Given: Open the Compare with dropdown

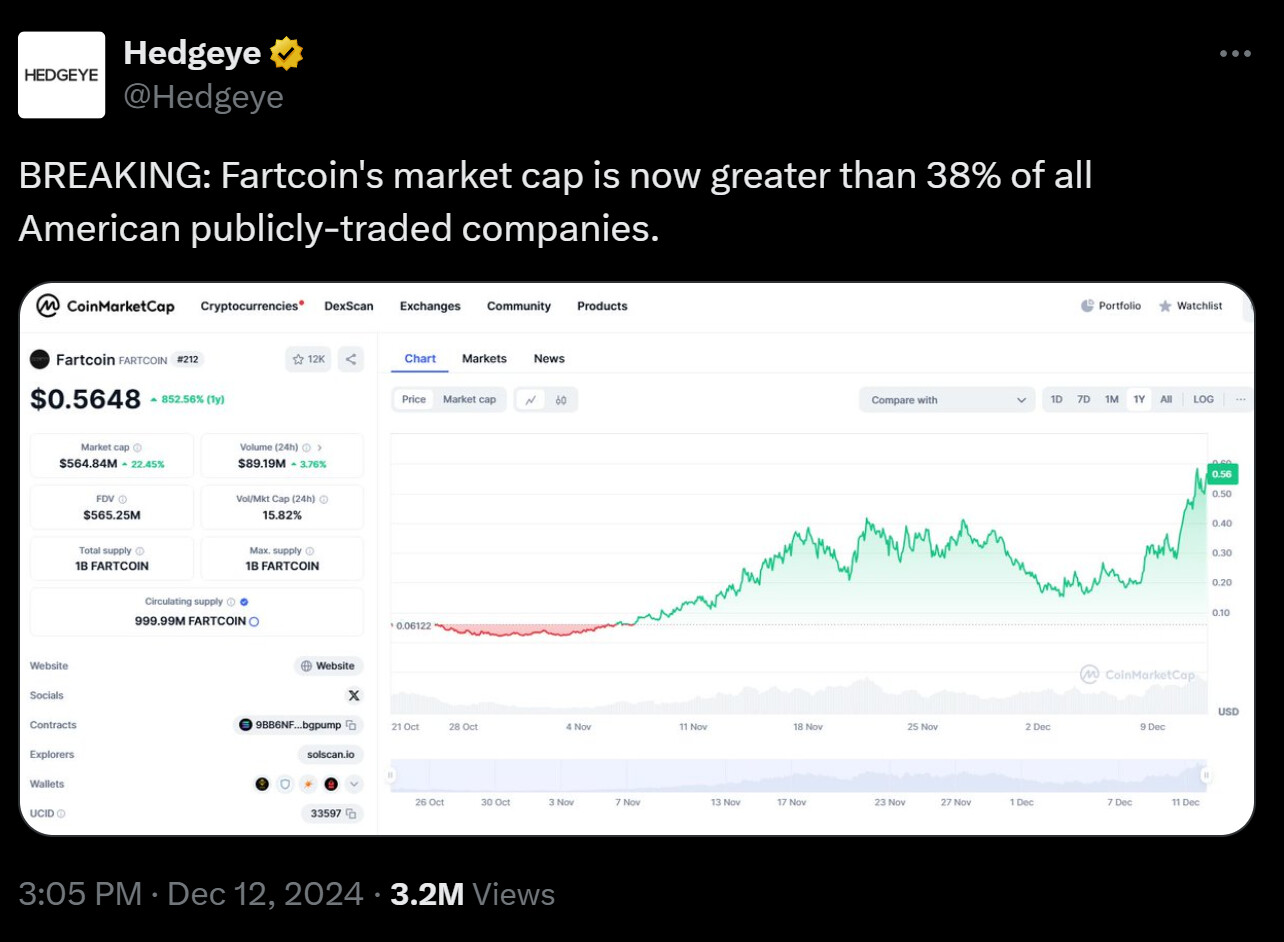Looking at the screenshot, I should 947,400.
